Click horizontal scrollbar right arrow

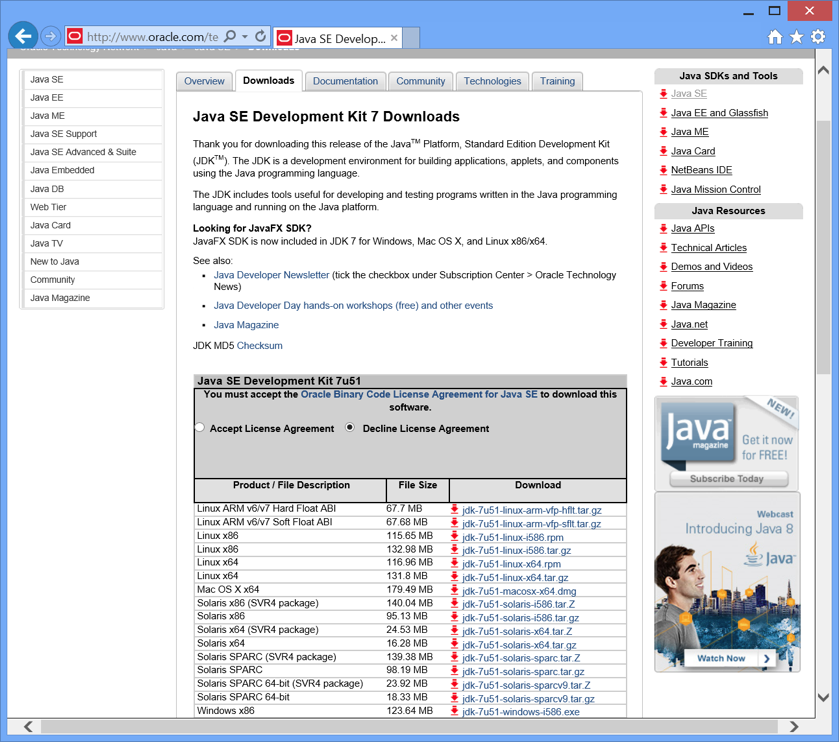[794, 726]
